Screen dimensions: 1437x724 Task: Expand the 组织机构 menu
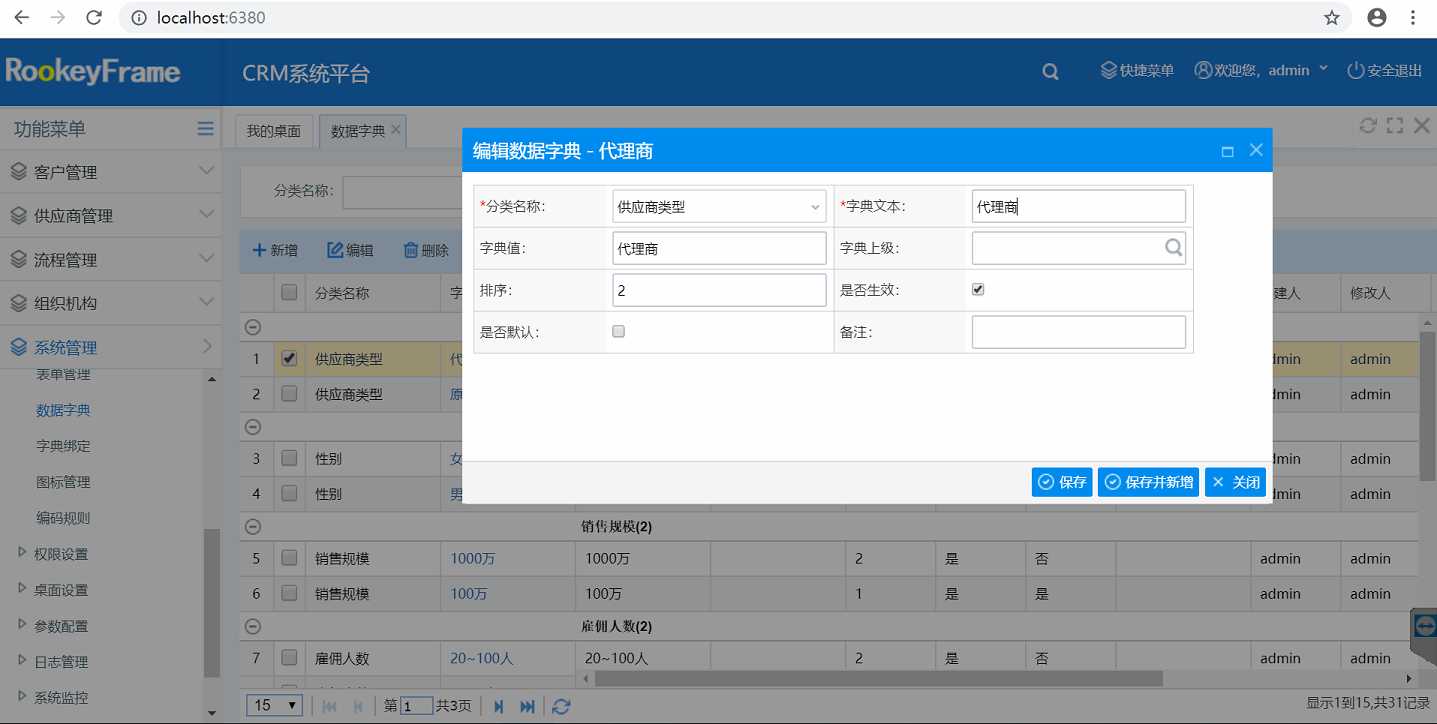click(x=110, y=303)
